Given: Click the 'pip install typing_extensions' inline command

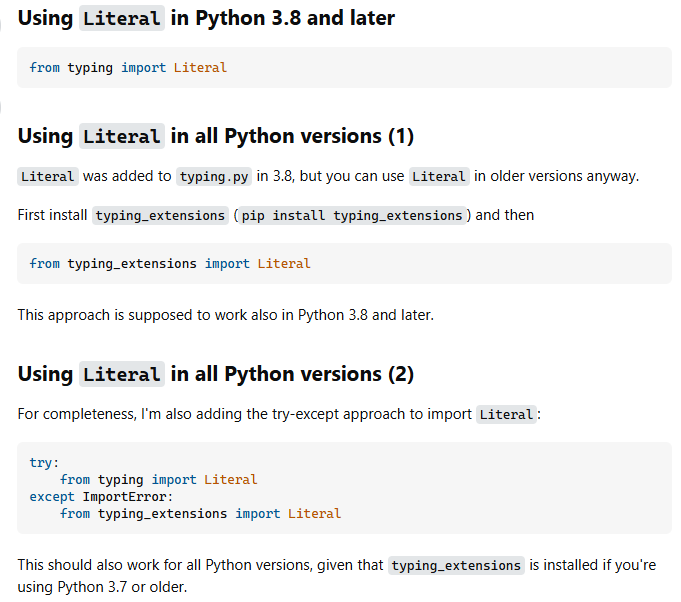Looking at the screenshot, I should click(x=353, y=216).
